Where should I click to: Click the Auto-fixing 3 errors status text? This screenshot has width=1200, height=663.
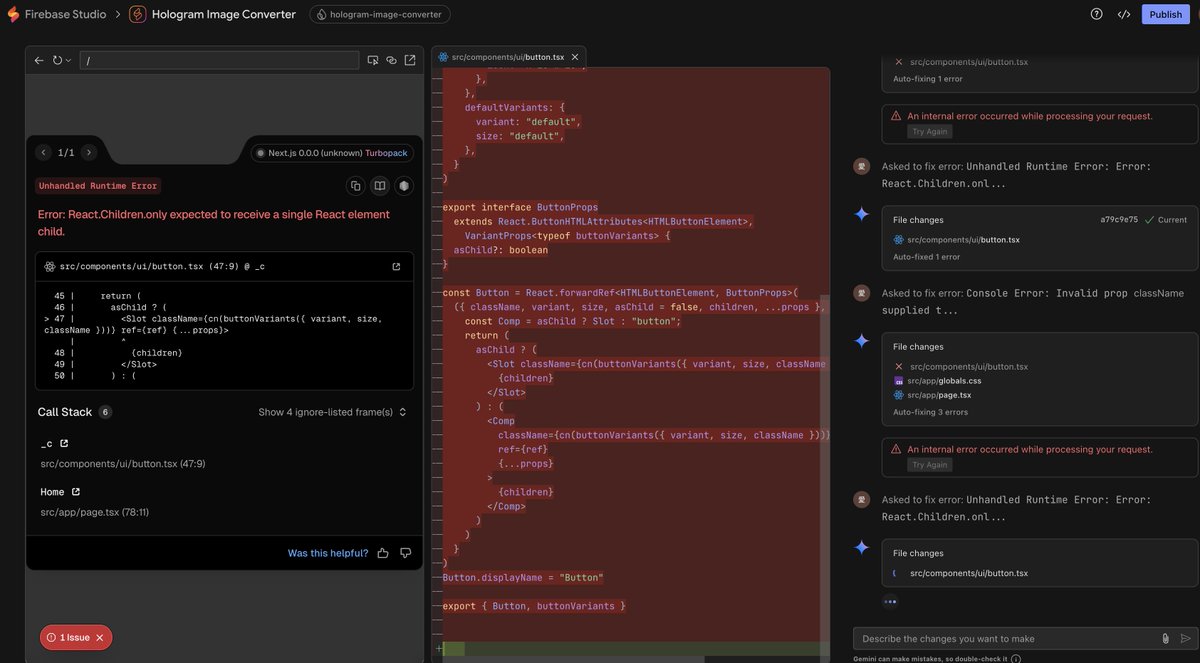930,412
